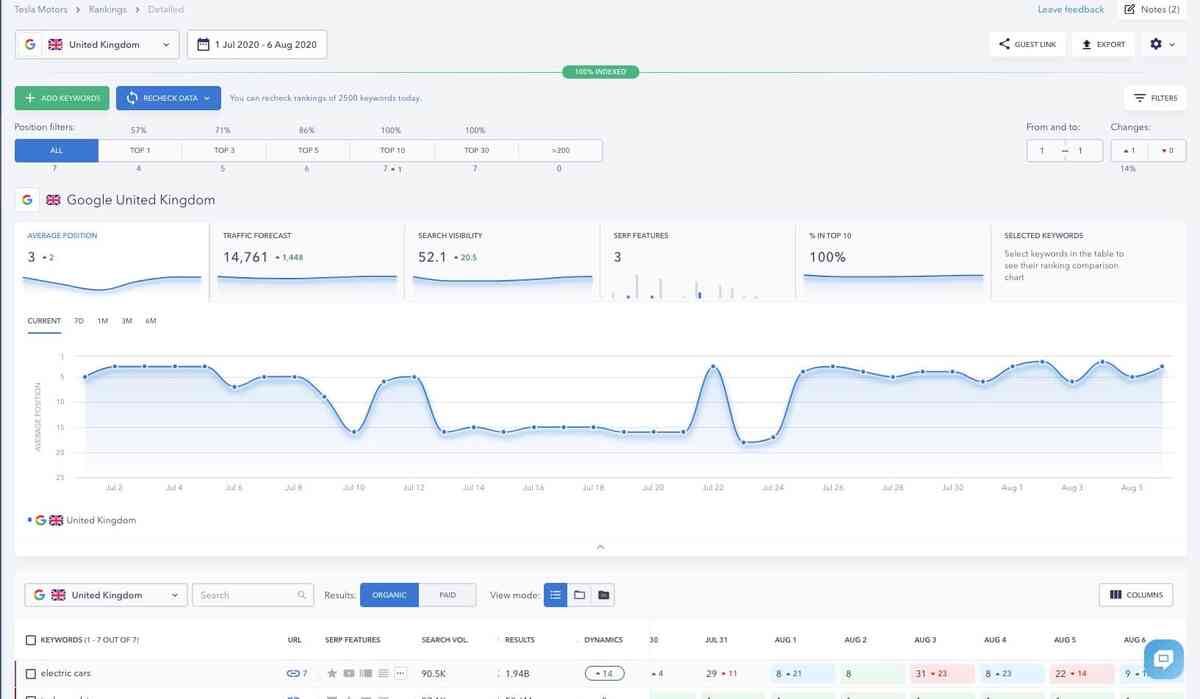Collapse the chart with the chevron below it
Image resolution: width=1200 pixels, height=699 pixels.
click(x=600, y=547)
